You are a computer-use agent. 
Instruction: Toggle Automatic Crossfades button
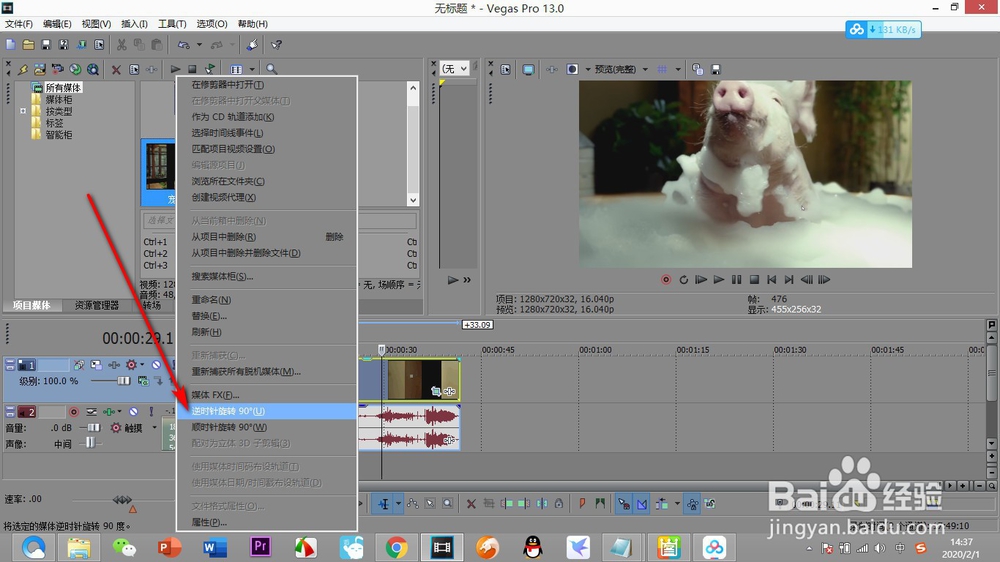(642, 504)
